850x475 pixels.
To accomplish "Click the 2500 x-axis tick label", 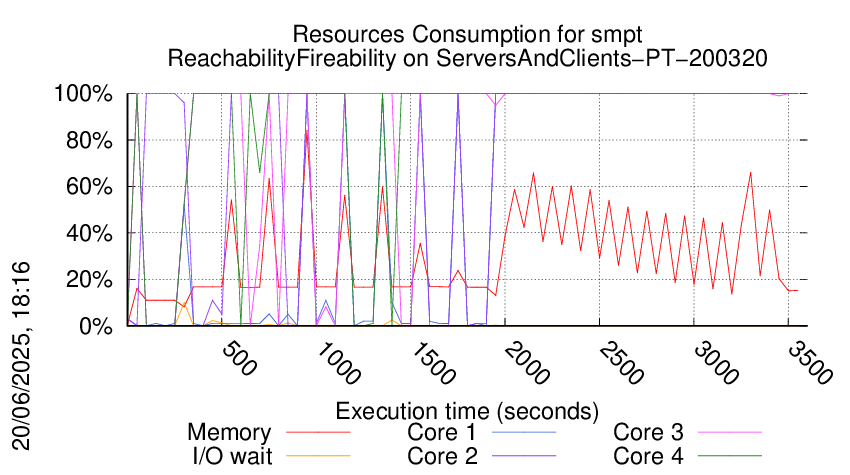I will coord(621,363).
